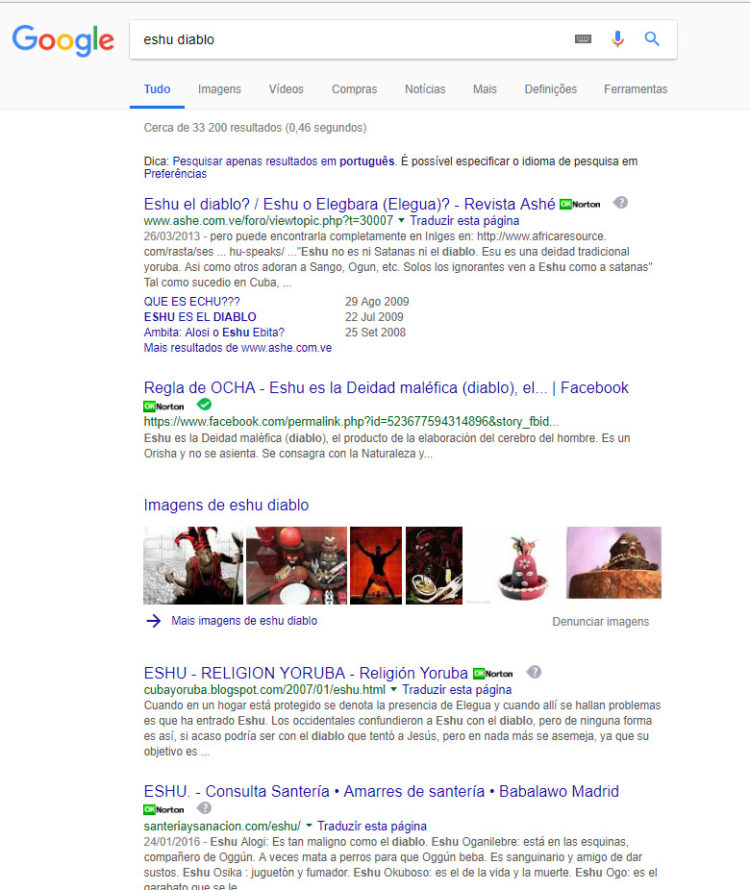
Task: Open ESHU - RELIGION YORUBA result
Action: click(305, 673)
